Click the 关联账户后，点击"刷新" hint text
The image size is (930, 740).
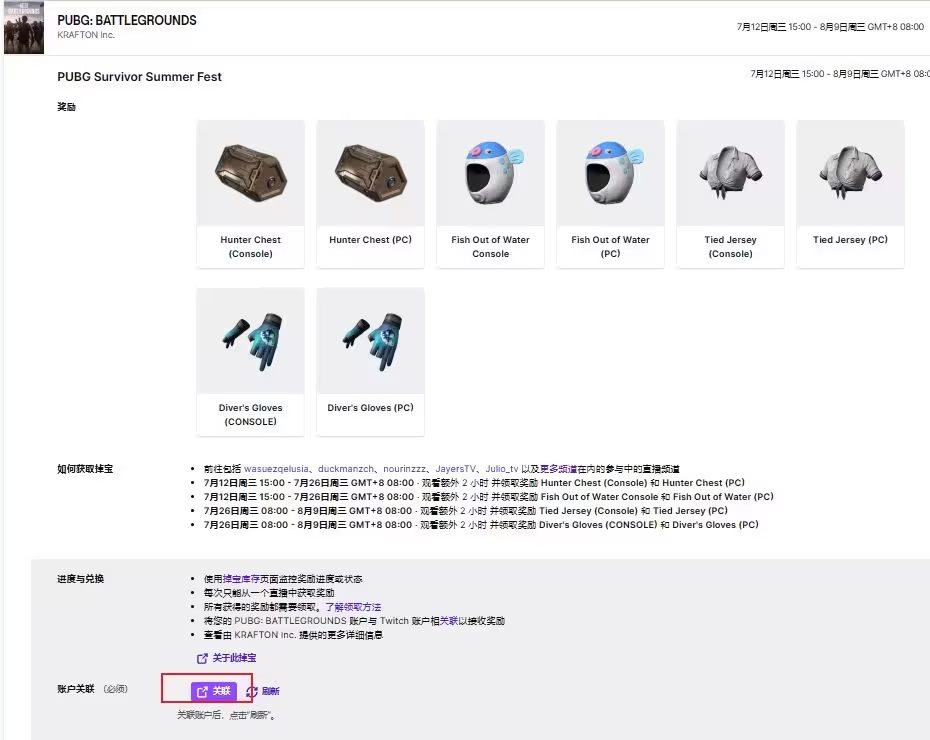[227, 716]
